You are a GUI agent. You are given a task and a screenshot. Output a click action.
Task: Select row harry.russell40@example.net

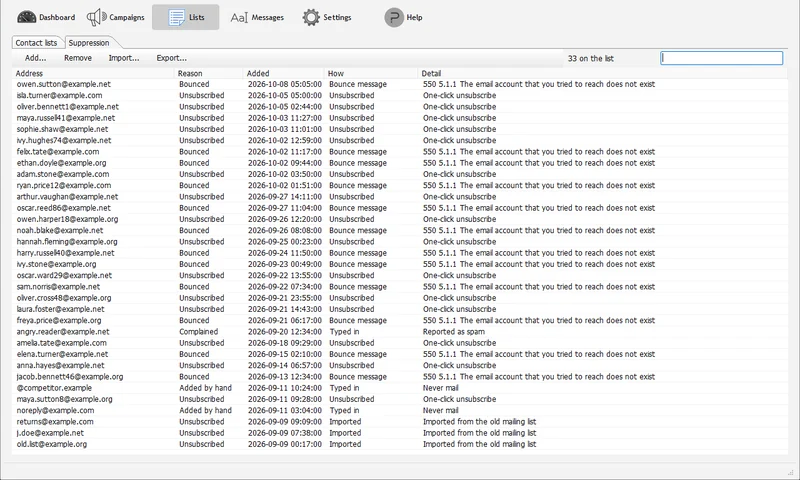tap(400, 252)
